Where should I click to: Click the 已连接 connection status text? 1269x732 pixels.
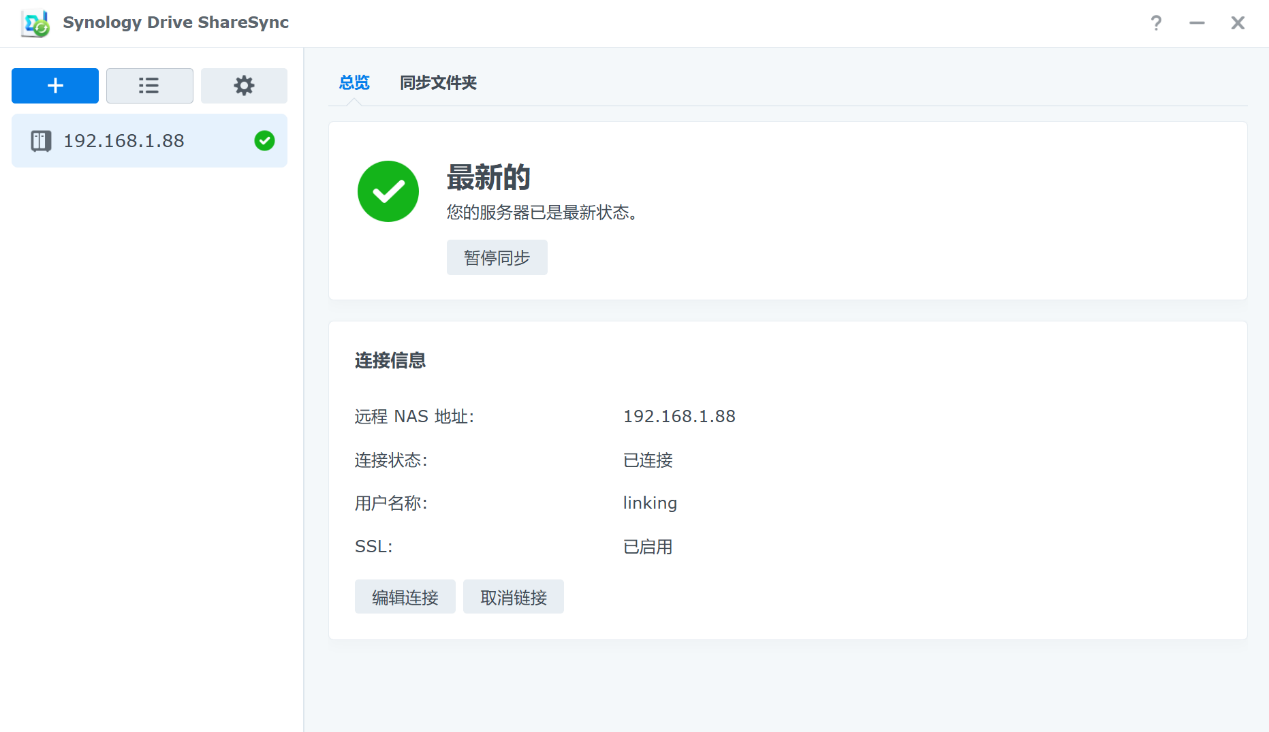(648, 460)
